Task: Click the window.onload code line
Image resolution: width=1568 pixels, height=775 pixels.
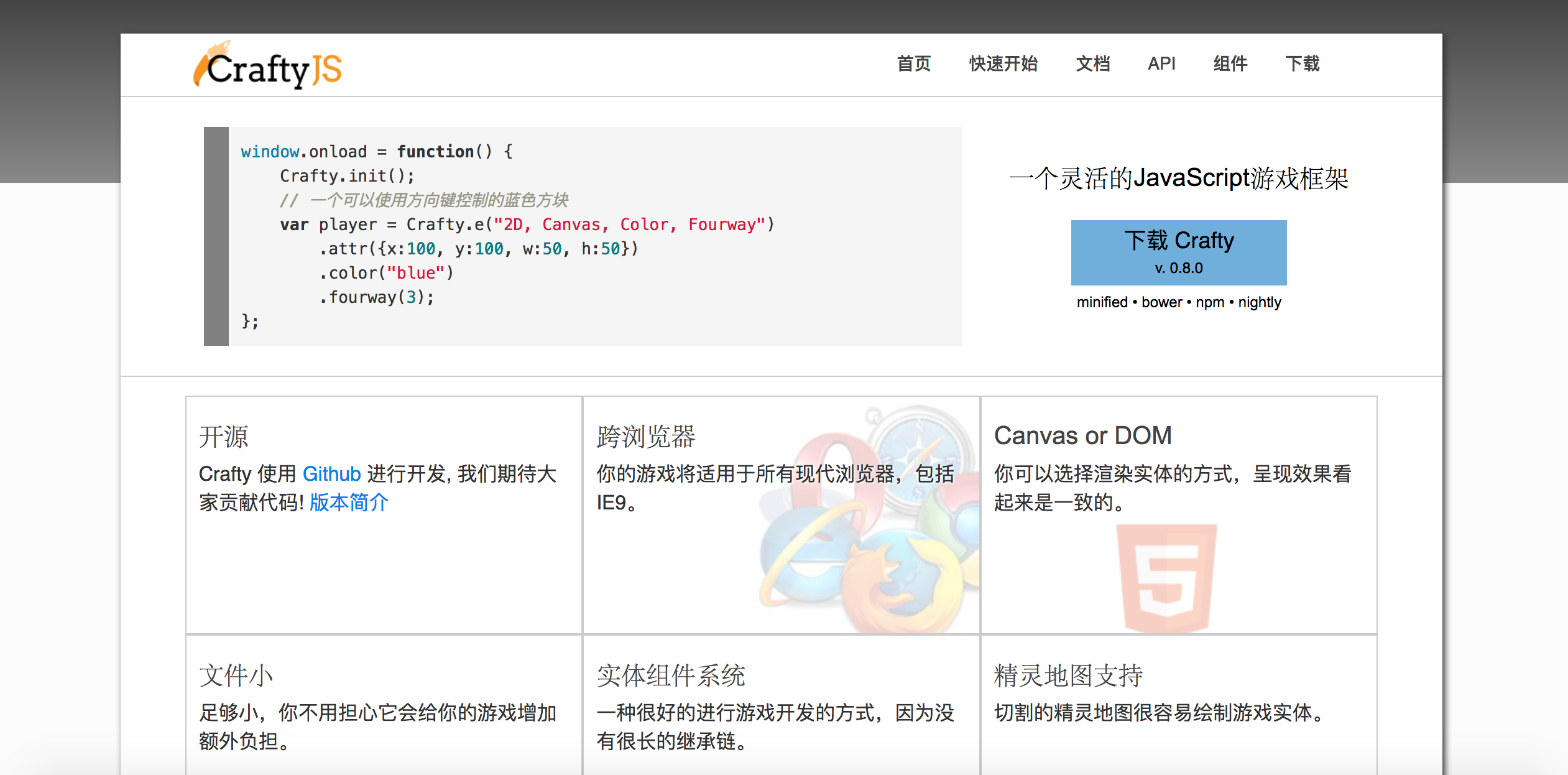Action: pos(377,152)
